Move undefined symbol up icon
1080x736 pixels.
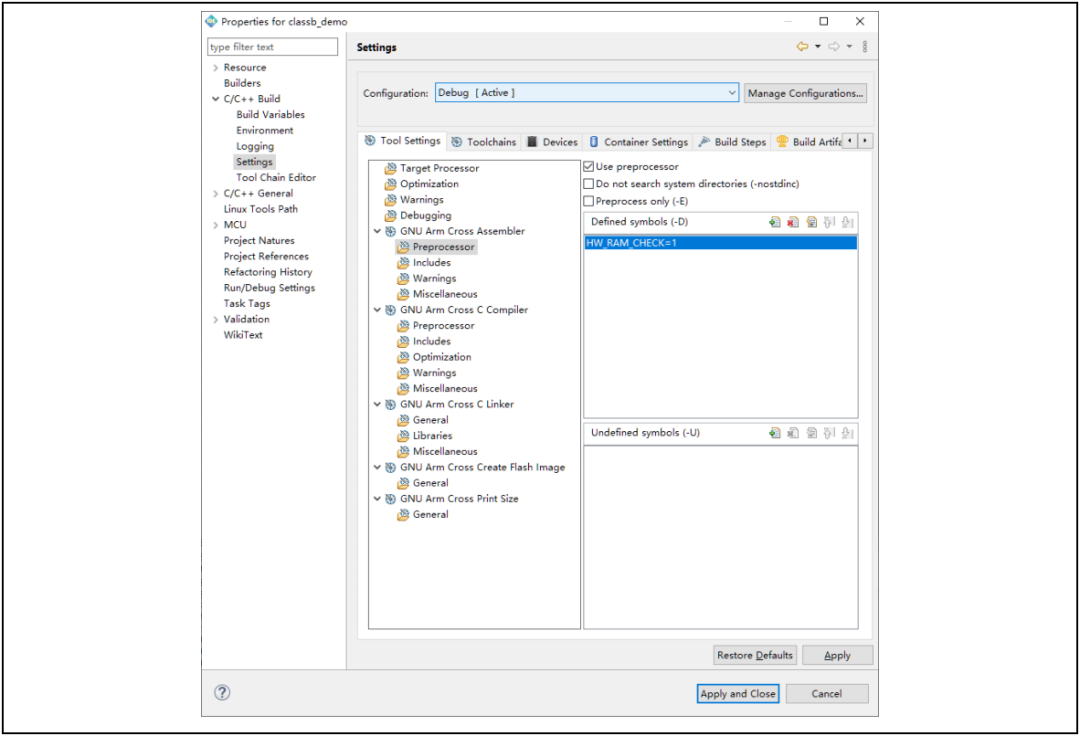click(829, 432)
